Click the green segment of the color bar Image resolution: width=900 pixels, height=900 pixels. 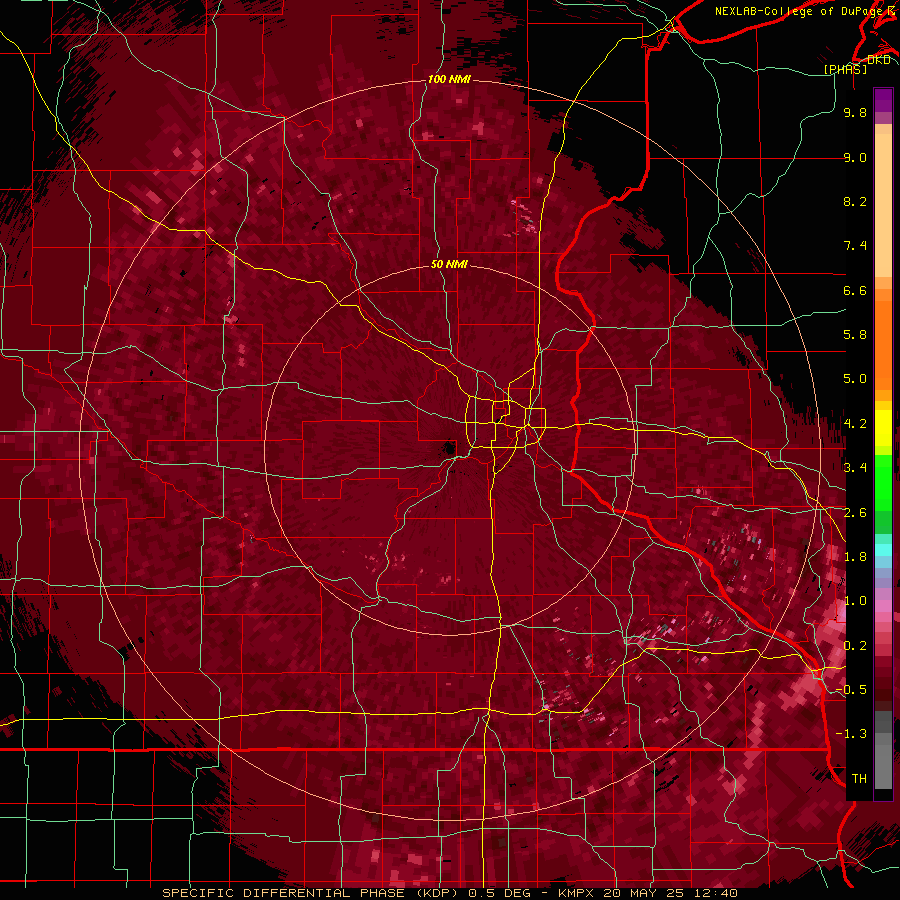883,481
